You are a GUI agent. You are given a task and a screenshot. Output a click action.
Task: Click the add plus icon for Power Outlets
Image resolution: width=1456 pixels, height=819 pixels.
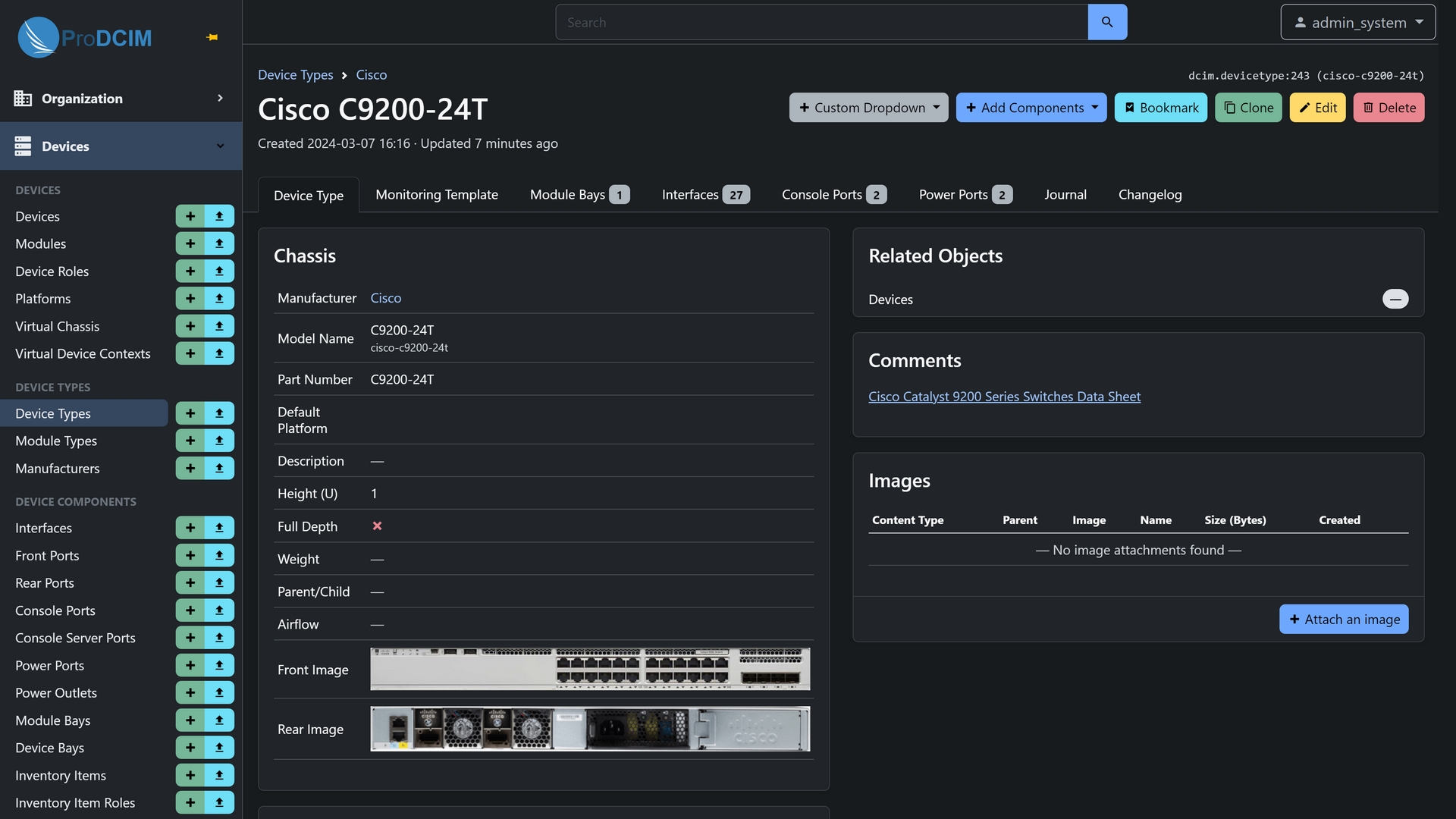point(190,693)
